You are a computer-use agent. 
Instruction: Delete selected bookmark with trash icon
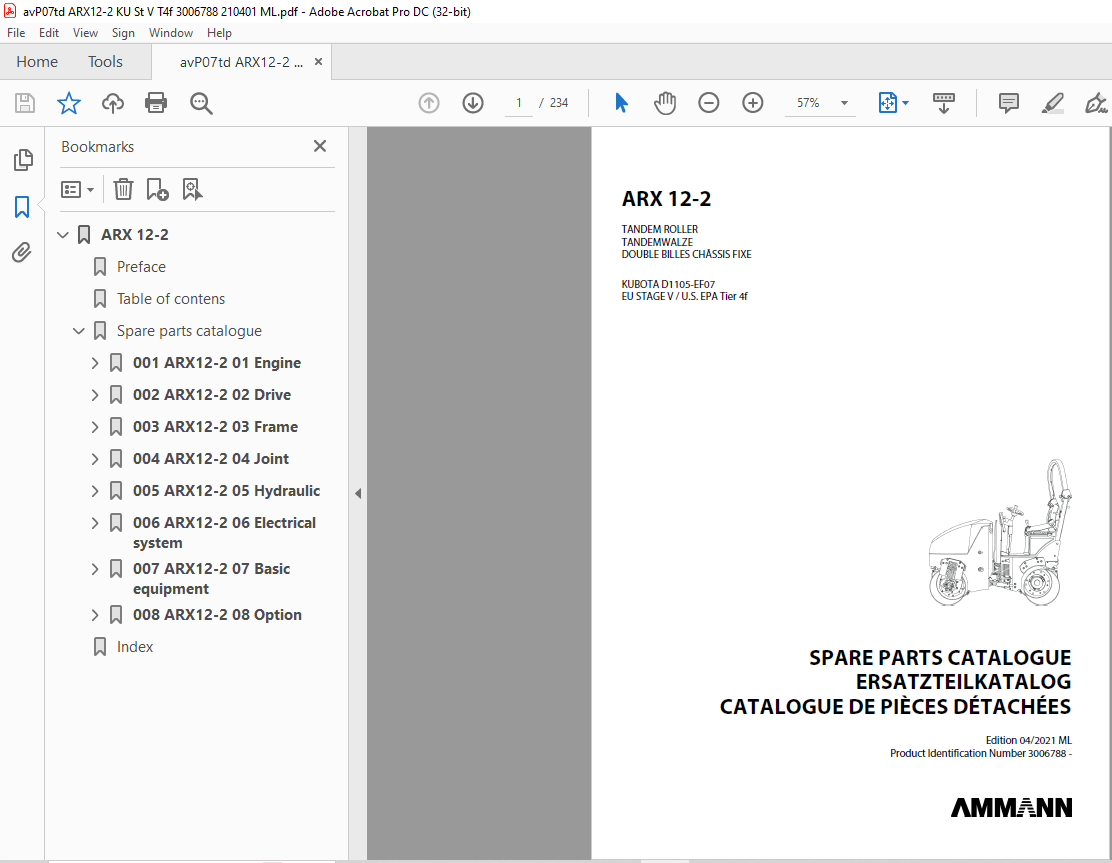[123, 189]
